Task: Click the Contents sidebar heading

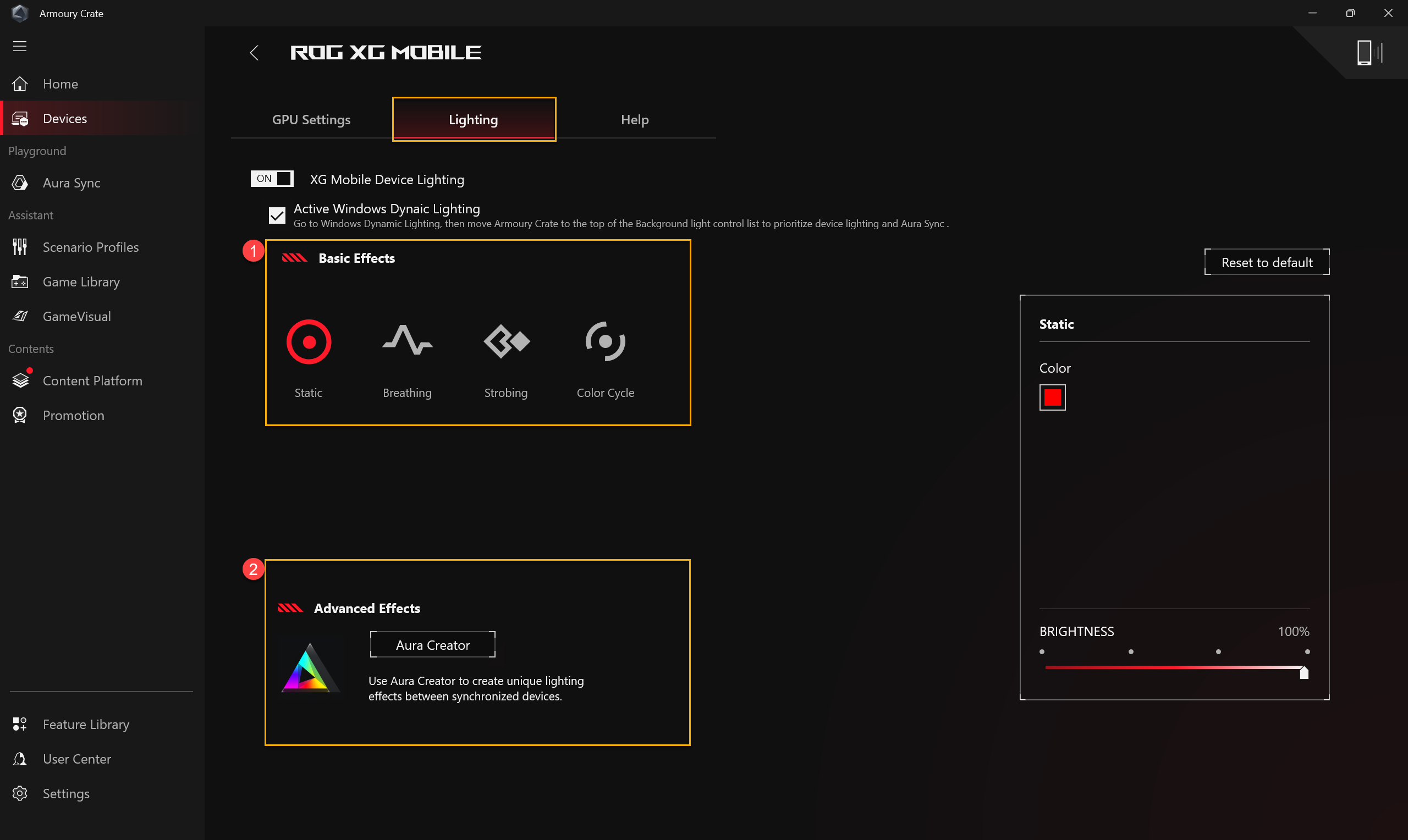Action: pos(31,349)
